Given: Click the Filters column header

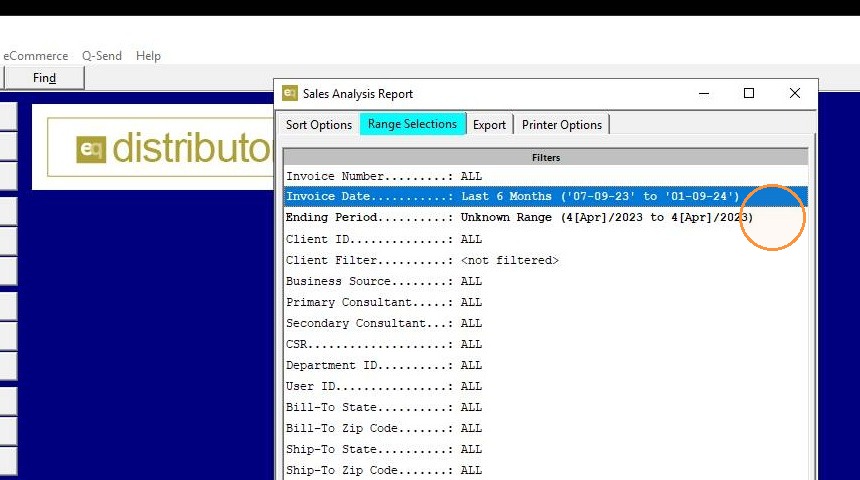Looking at the screenshot, I should click(546, 157).
